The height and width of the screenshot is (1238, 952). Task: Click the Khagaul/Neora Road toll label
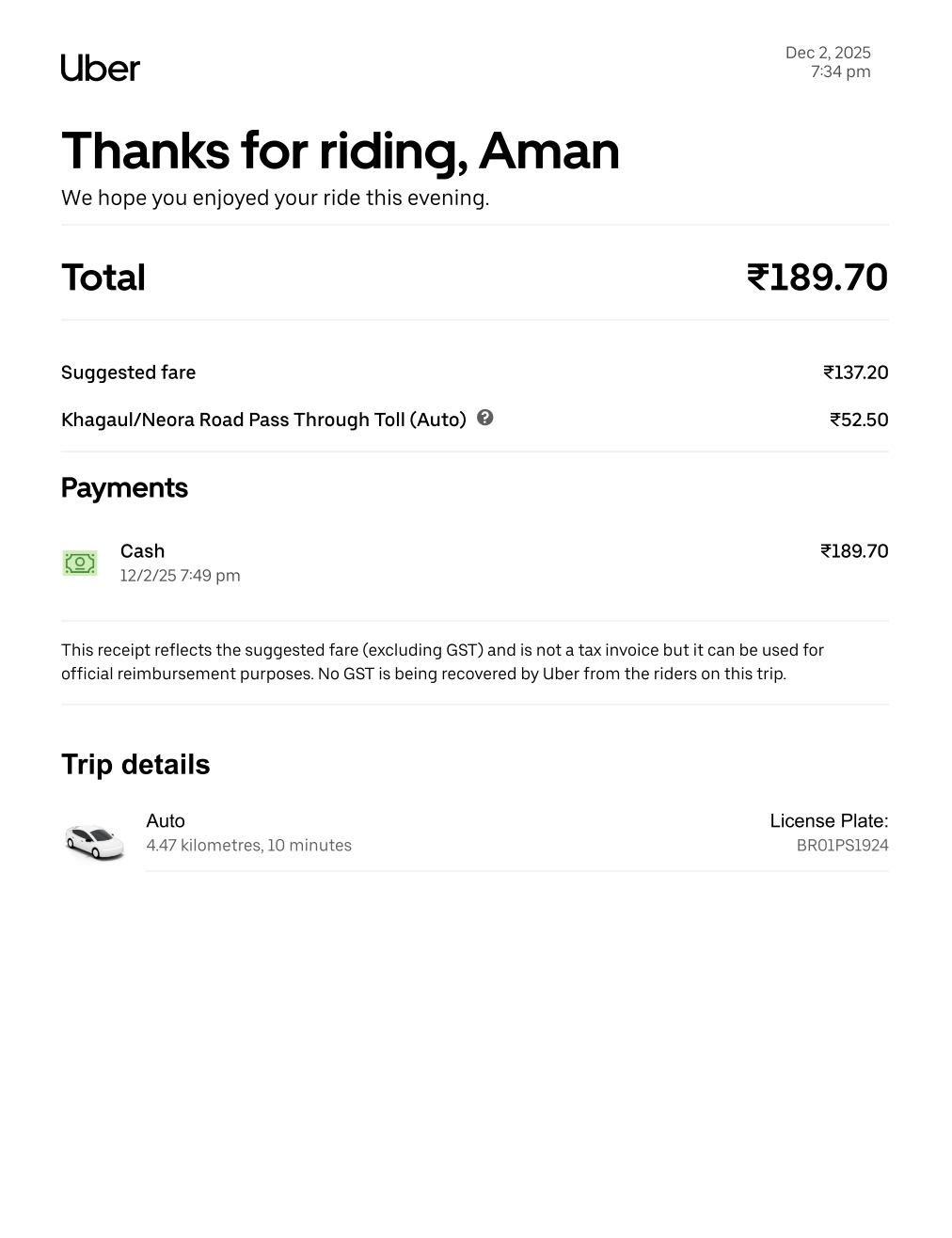(x=263, y=420)
